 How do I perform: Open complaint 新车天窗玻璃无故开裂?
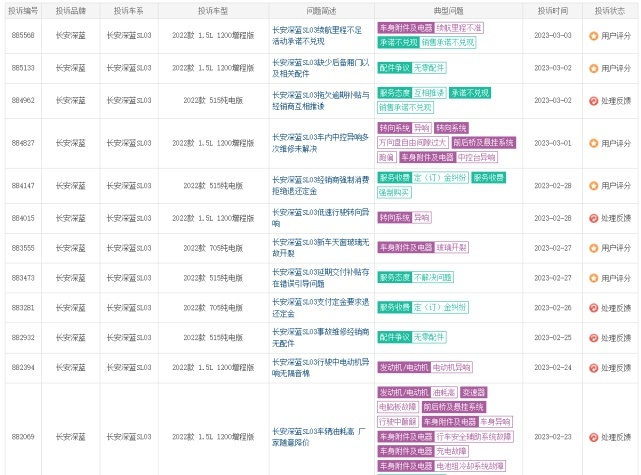(320, 247)
